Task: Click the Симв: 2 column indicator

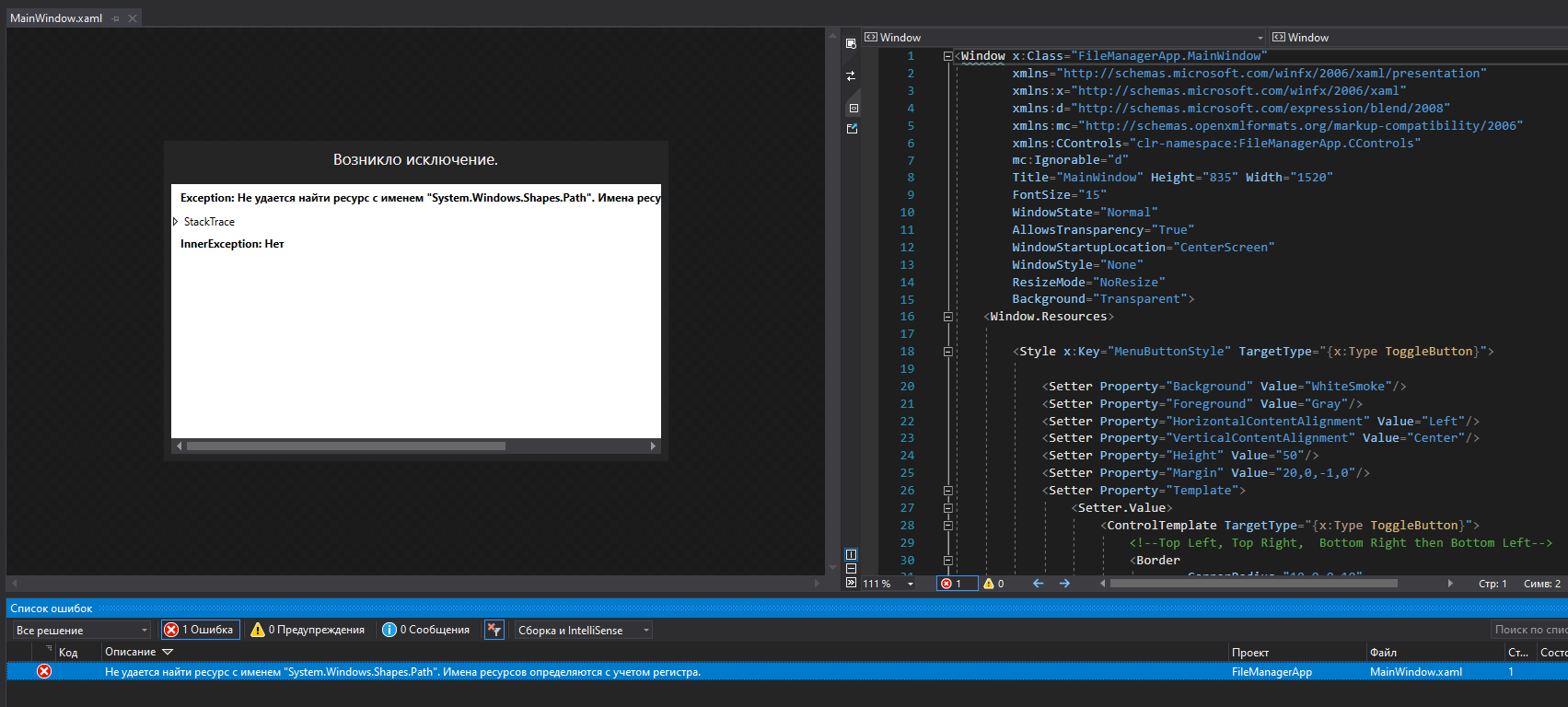Action: click(x=1542, y=584)
